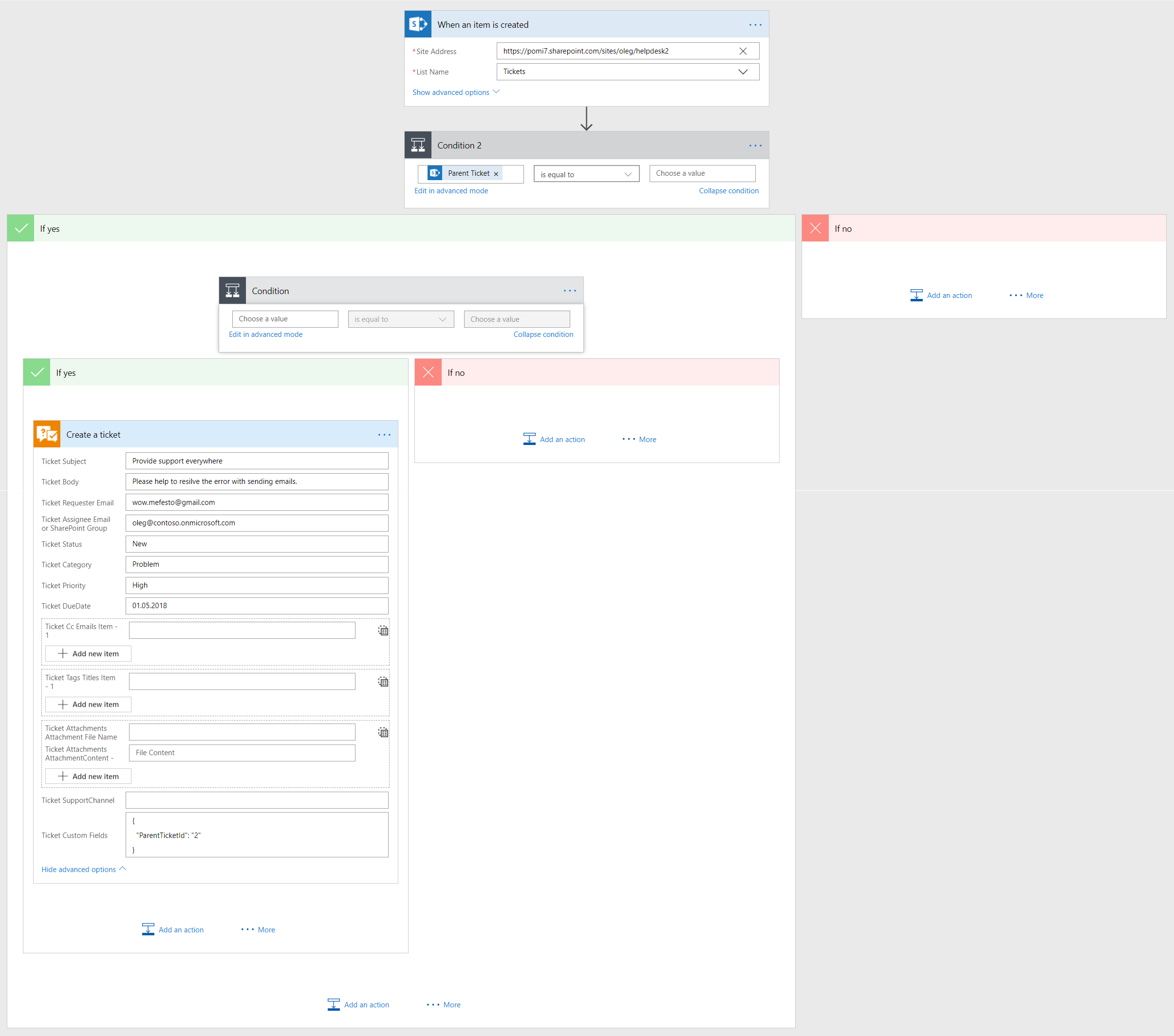This screenshot has width=1174, height=1036.
Task: Remove the Parent Ticket token
Action: [x=496, y=174]
